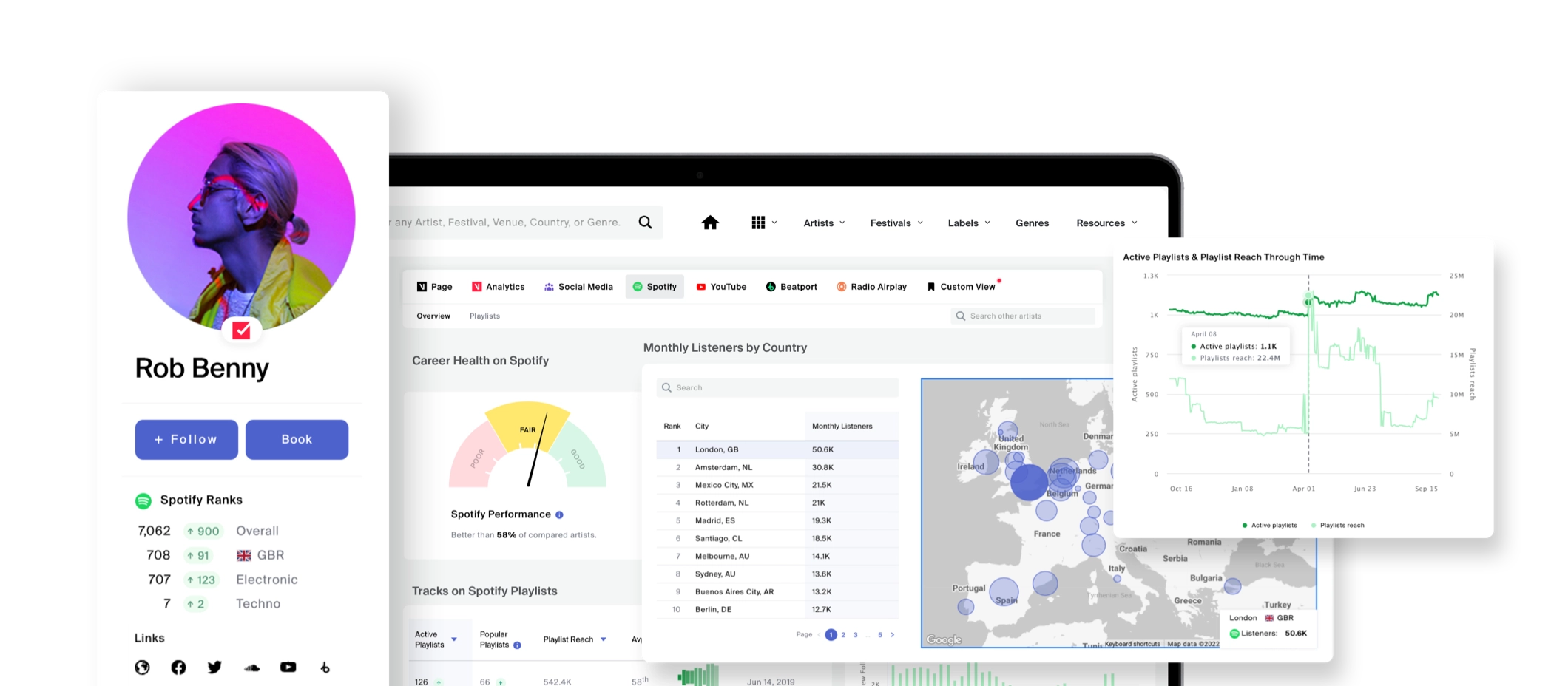Go to page 3 of the Monthly Listeners list
1568x686 pixels.
(856, 634)
